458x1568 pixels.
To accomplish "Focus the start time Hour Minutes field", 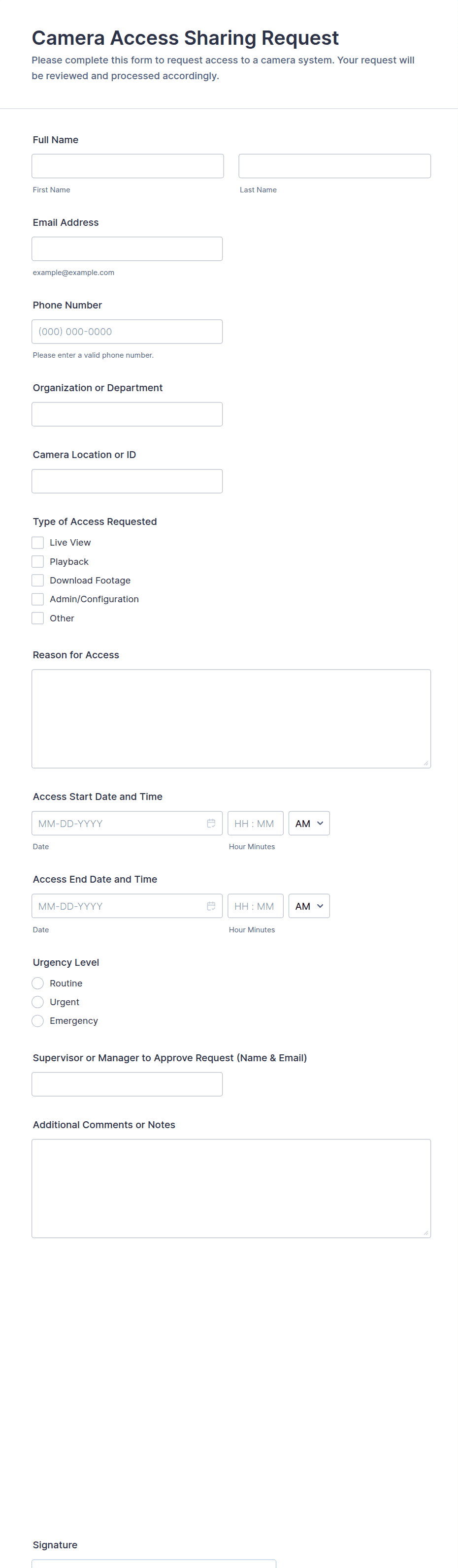I will coord(255,824).
